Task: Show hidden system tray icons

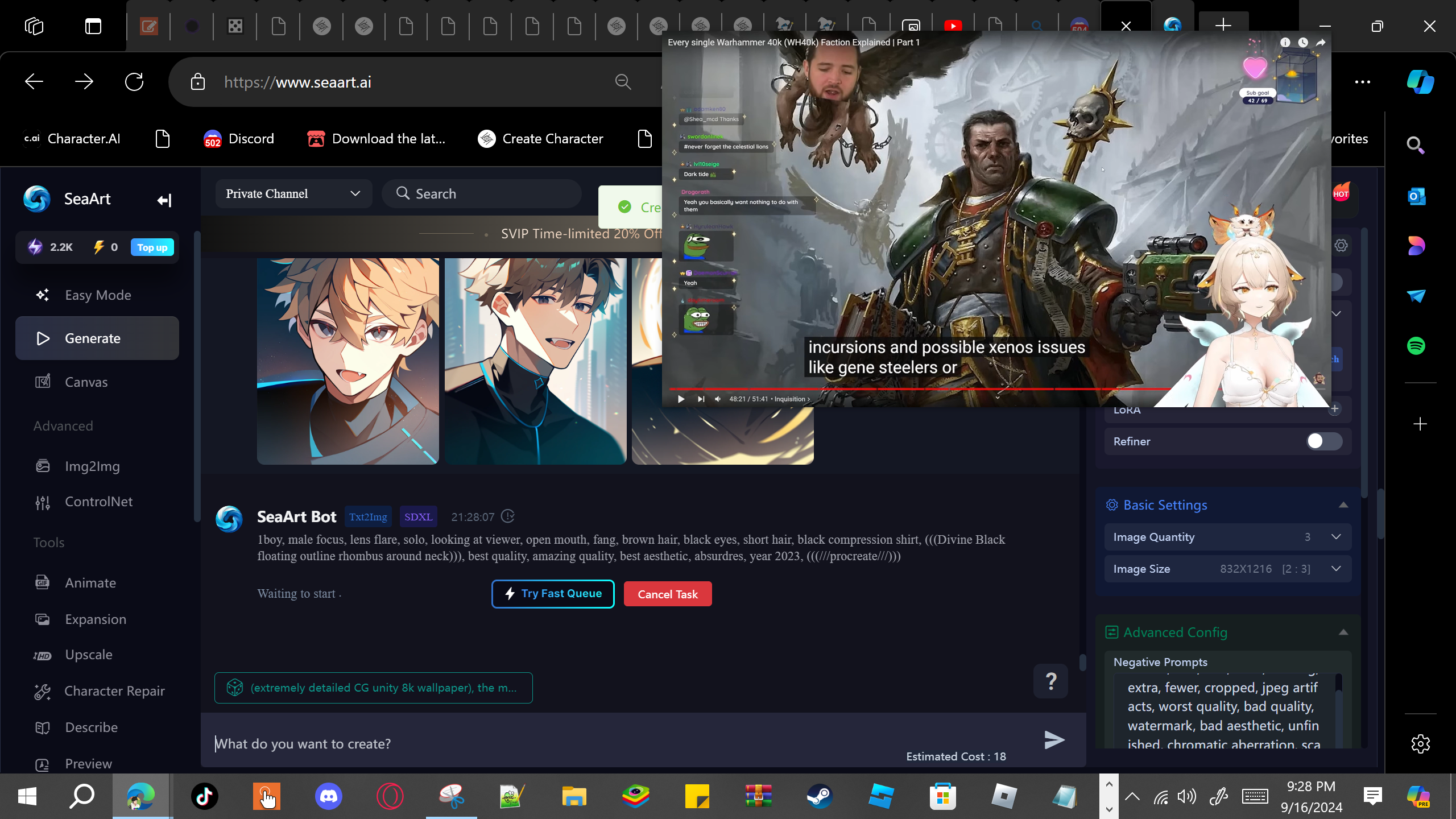Action: [x=1132, y=796]
